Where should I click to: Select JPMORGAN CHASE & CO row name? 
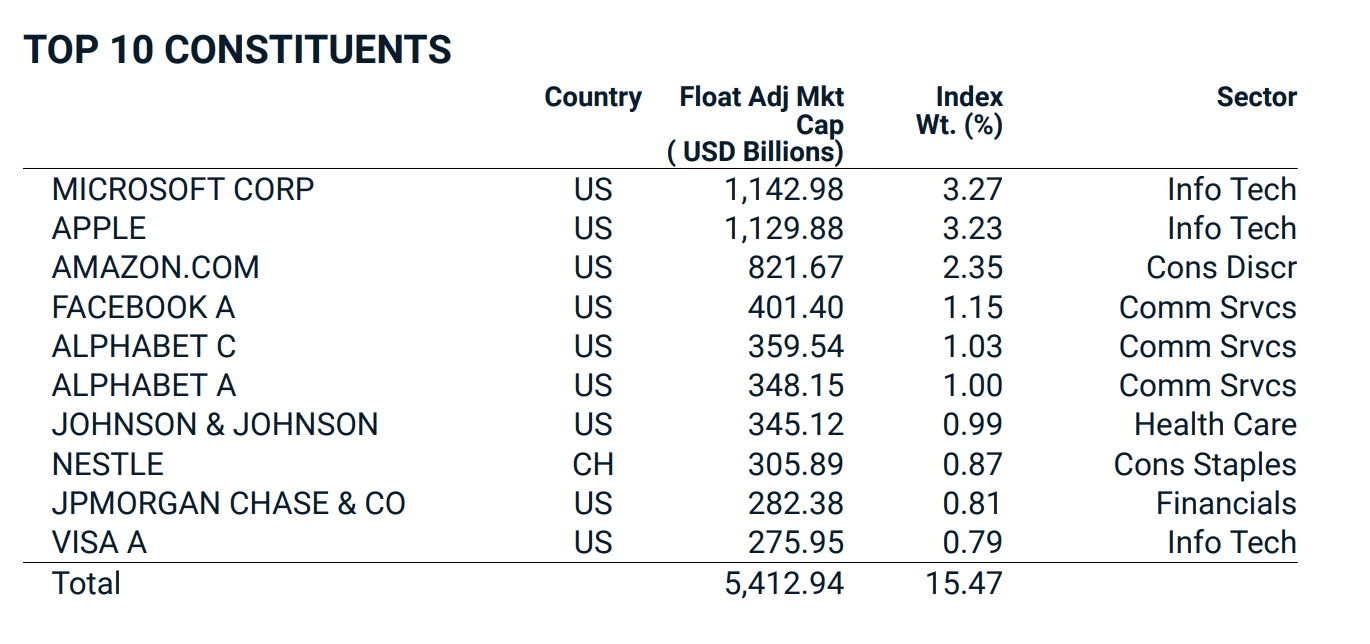pos(229,503)
